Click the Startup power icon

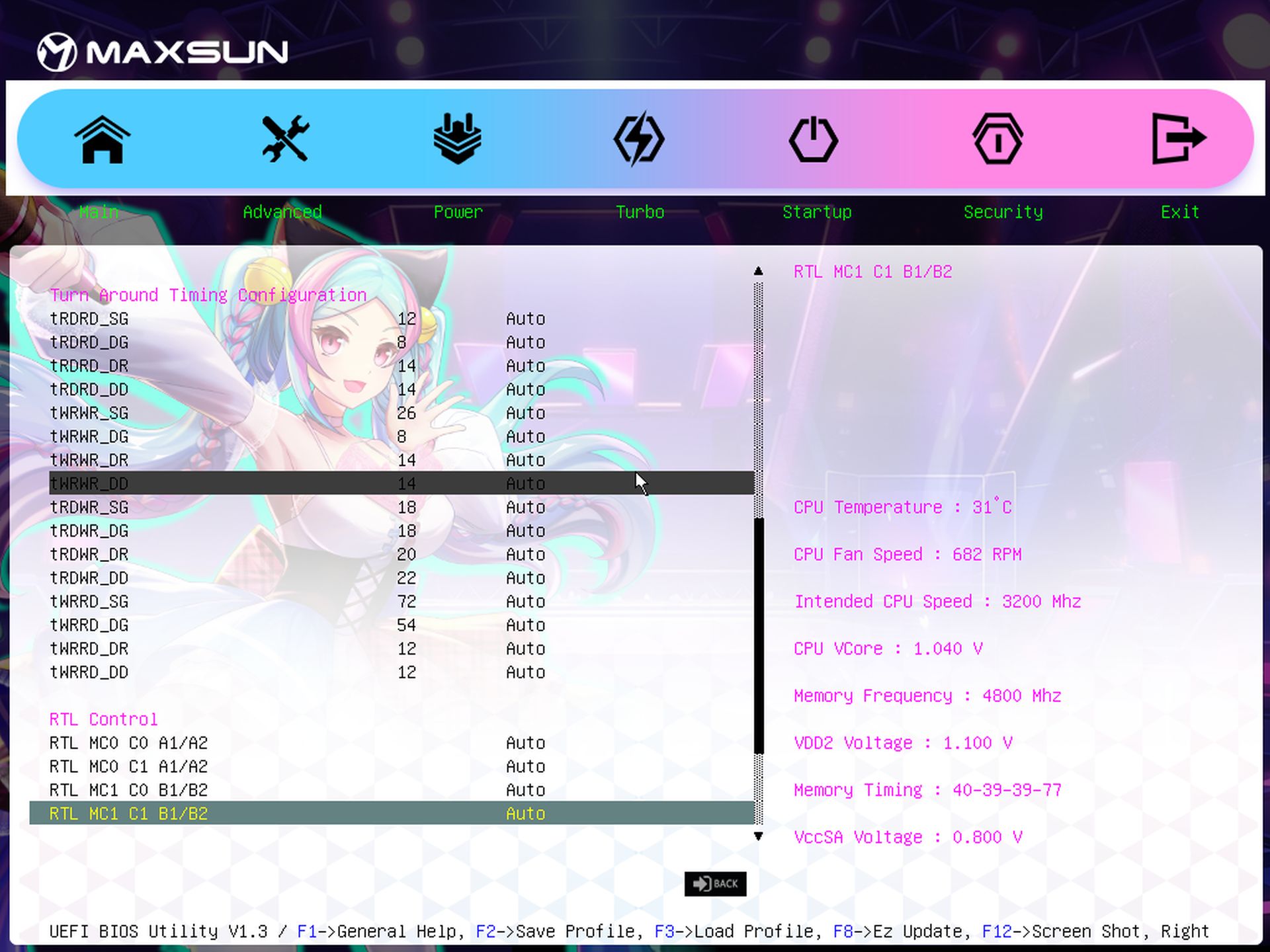[813, 139]
